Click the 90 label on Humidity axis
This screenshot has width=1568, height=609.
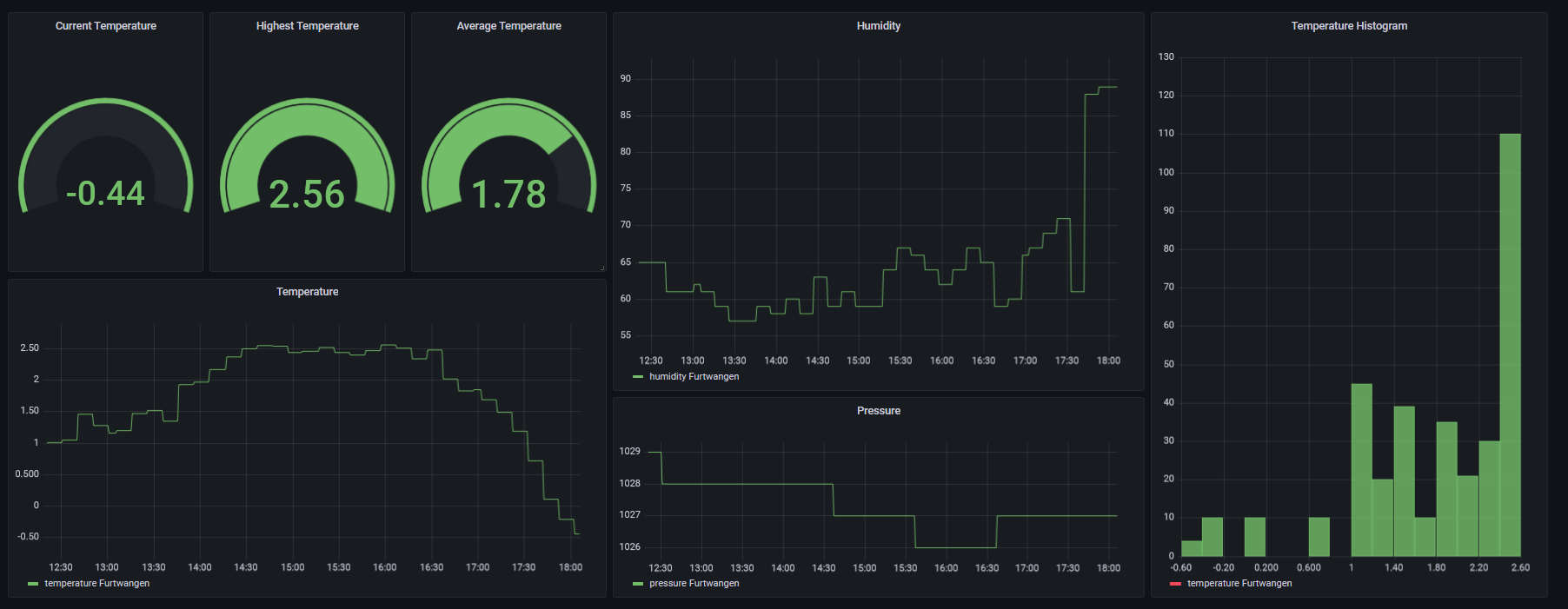click(626, 79)
